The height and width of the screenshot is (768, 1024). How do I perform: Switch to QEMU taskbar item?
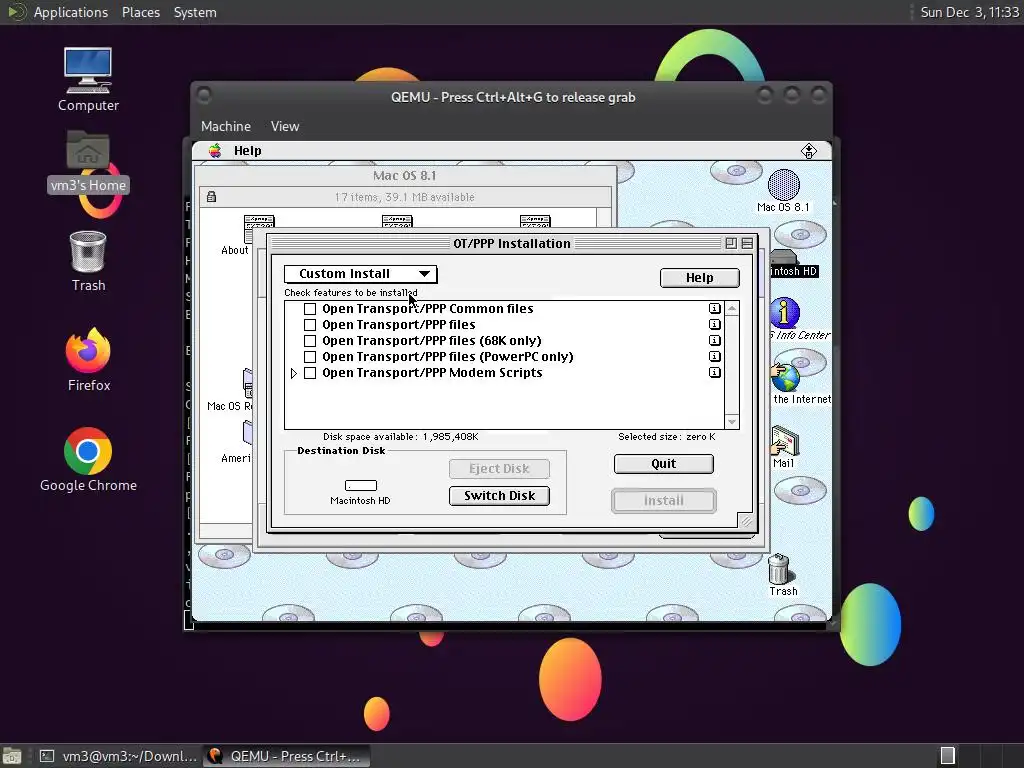point(286,756)
